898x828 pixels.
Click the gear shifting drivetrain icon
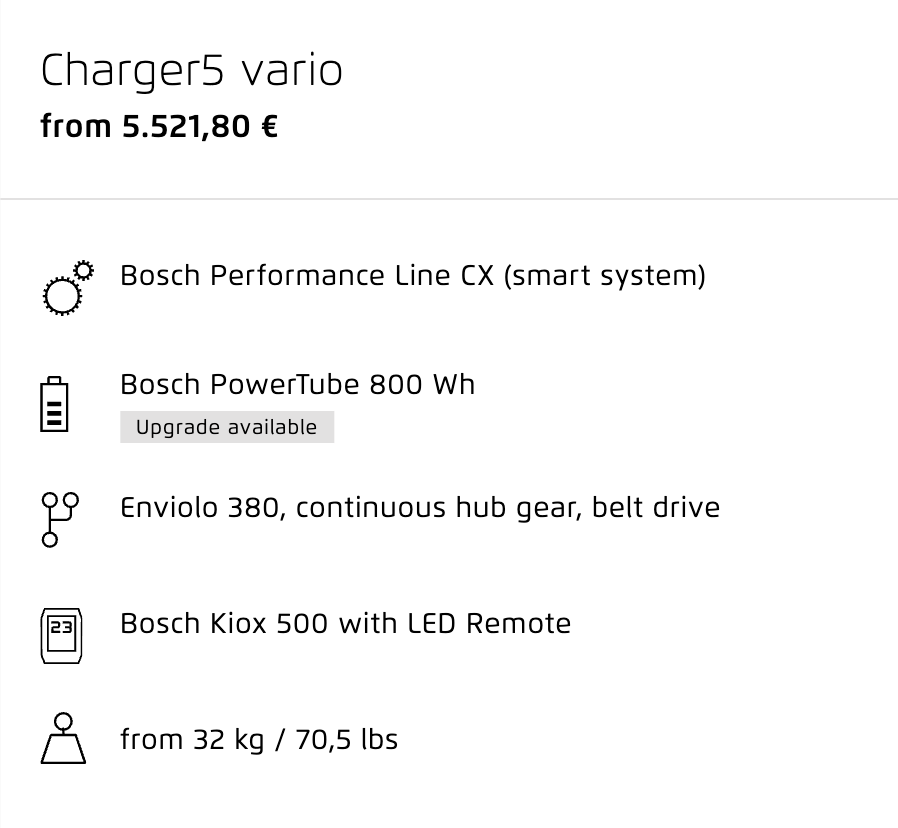pos(60,520)
